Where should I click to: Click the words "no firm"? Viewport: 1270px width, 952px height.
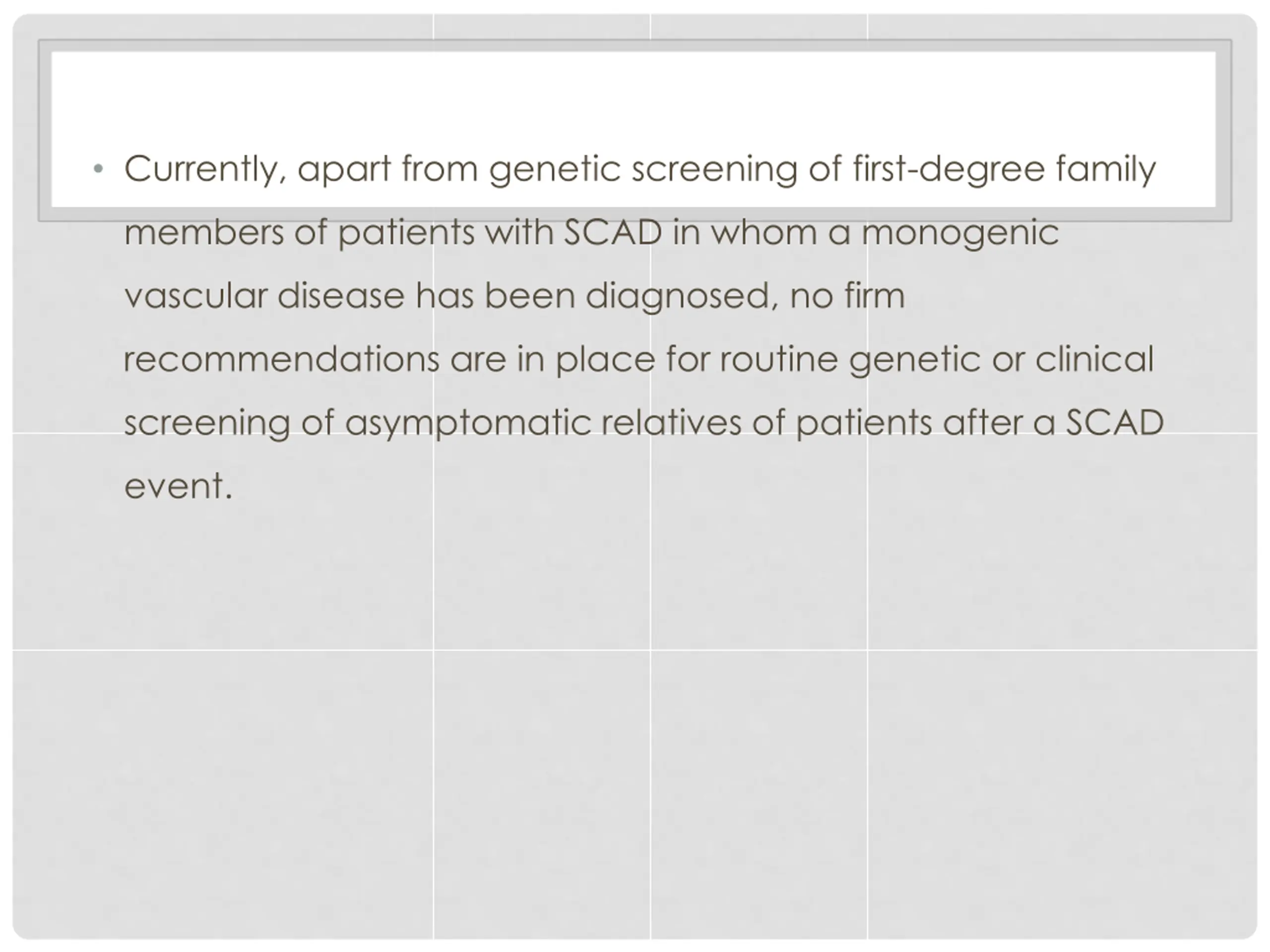pos(847,296)
